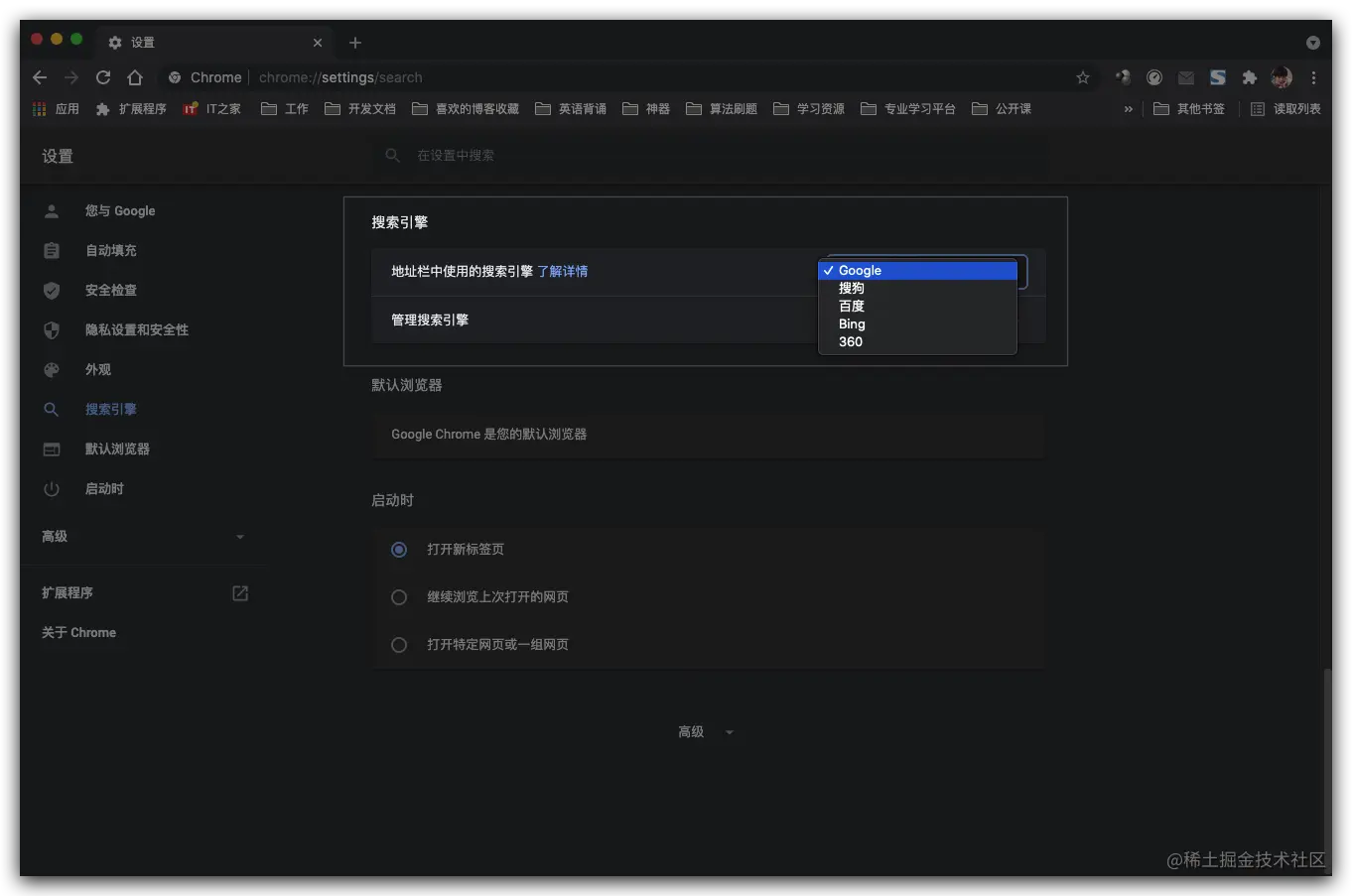Show hidden bookmarks with » chevron
The width and height of the screenshot is (1352, 896).
[1129, 109]
